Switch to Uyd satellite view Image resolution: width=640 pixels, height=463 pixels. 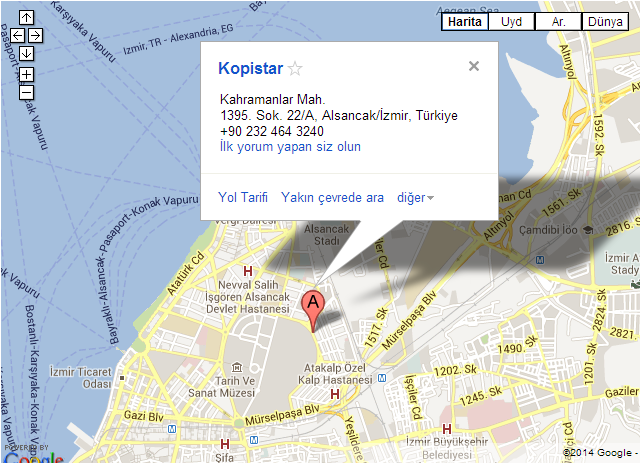click(x=511, y=22)
